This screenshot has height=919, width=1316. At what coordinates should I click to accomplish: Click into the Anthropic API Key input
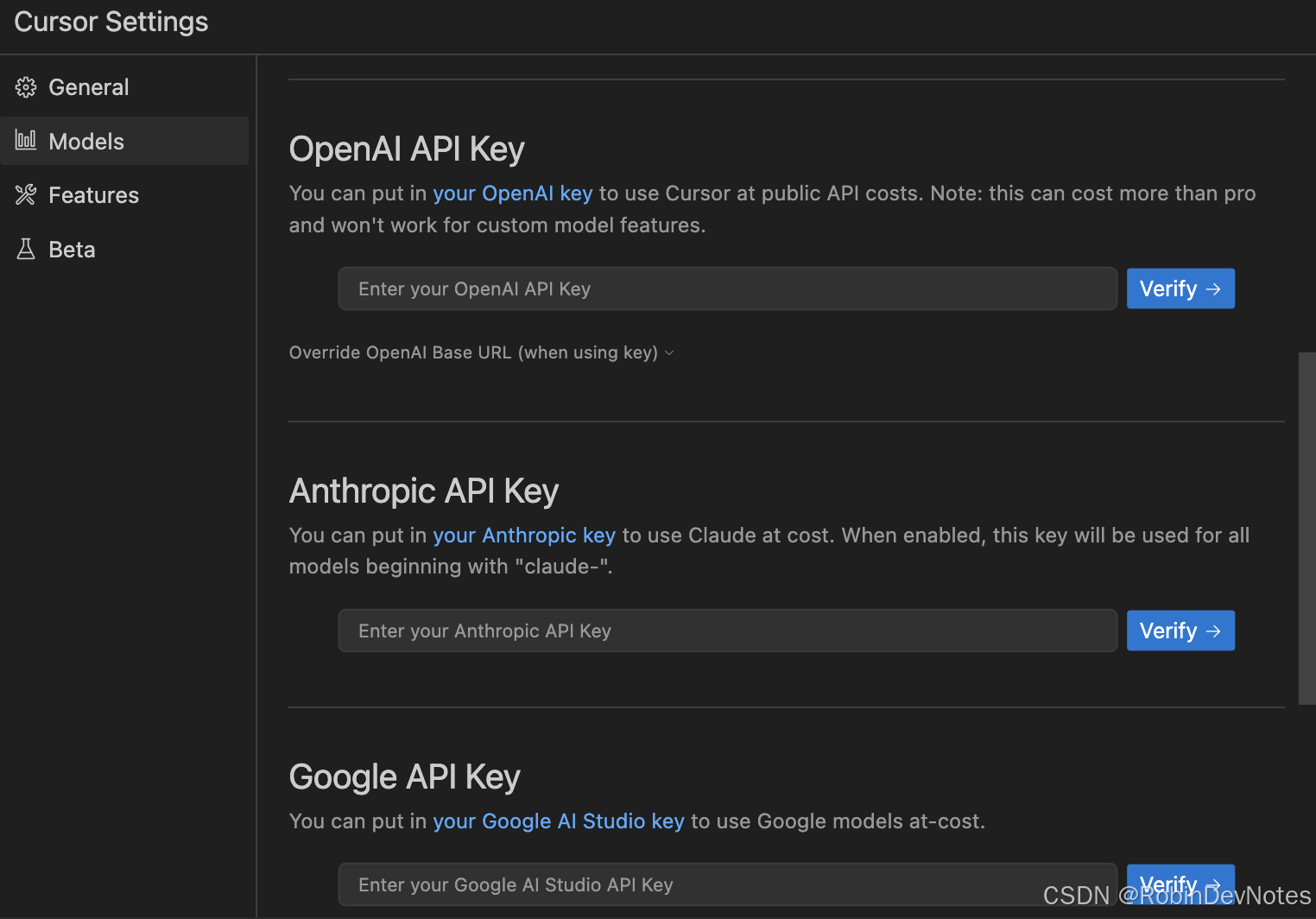tap(727, 631)
